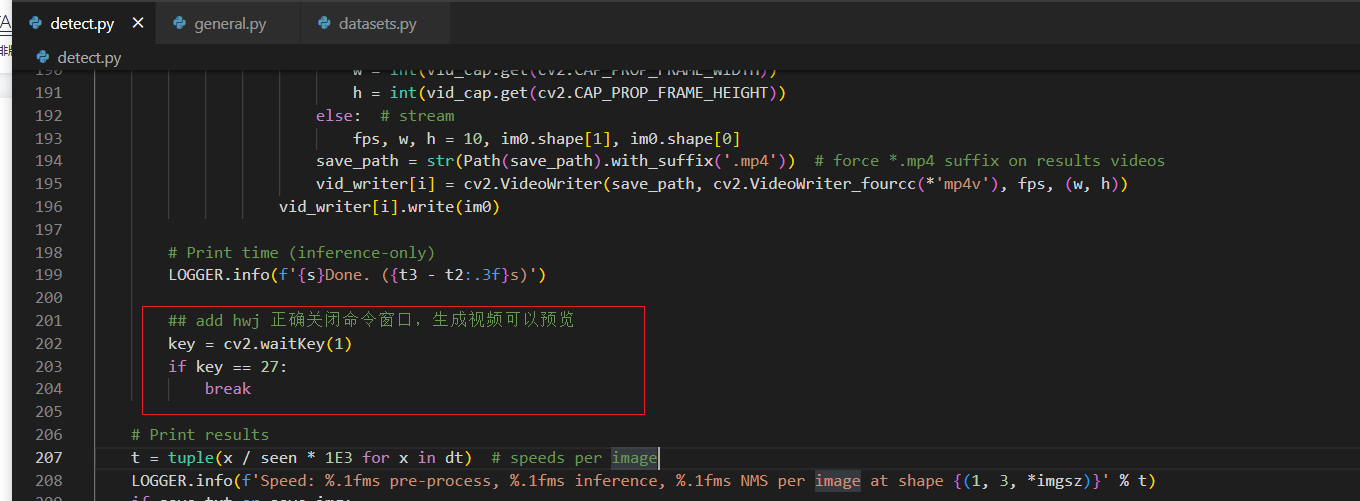Screen dimensions: 1360x501
Task: Click line number 202 in the gutter
Action: coord(48,343)
